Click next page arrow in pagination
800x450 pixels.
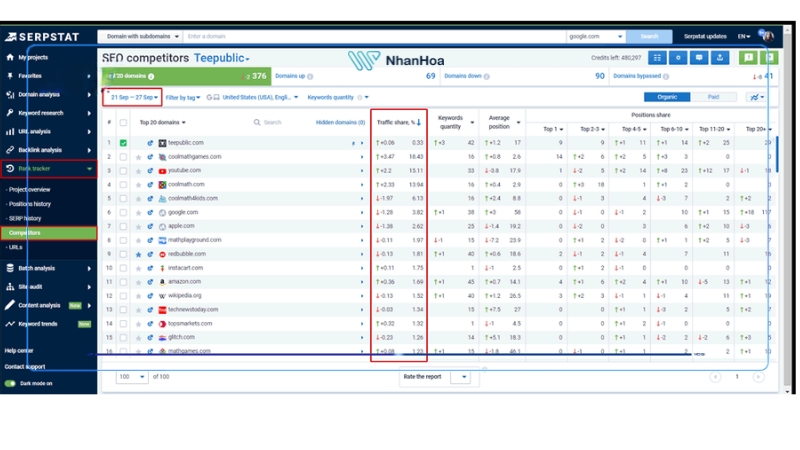[x=758, y=377]
